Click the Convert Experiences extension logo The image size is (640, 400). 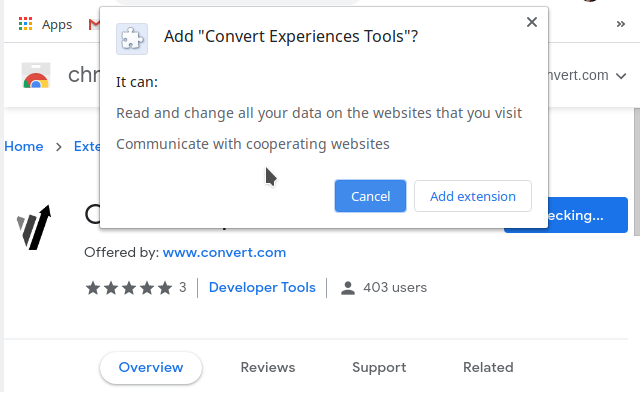coord(34,227)
